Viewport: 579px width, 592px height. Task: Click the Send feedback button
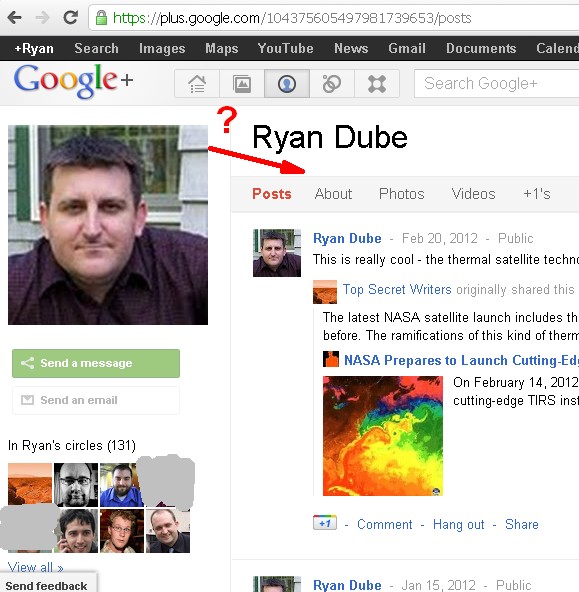[x=48, y=584]
